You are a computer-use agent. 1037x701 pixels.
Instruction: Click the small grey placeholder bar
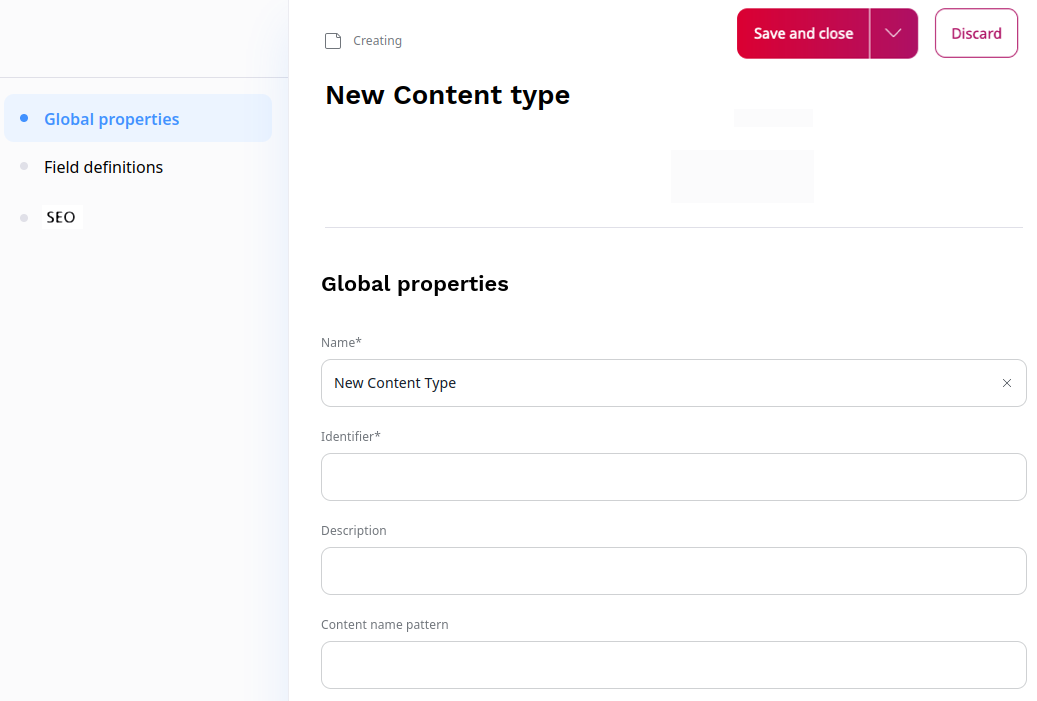tap(772, 117)
